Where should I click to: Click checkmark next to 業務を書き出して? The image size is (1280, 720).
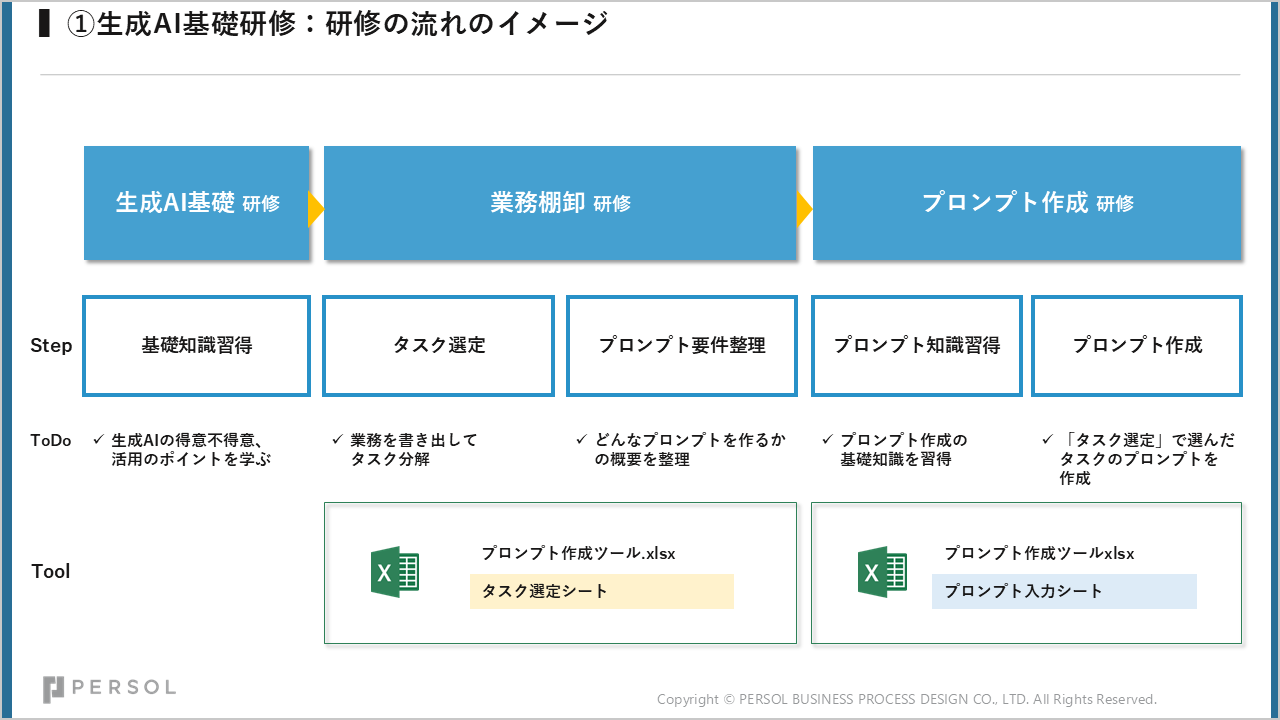point(337,440)
